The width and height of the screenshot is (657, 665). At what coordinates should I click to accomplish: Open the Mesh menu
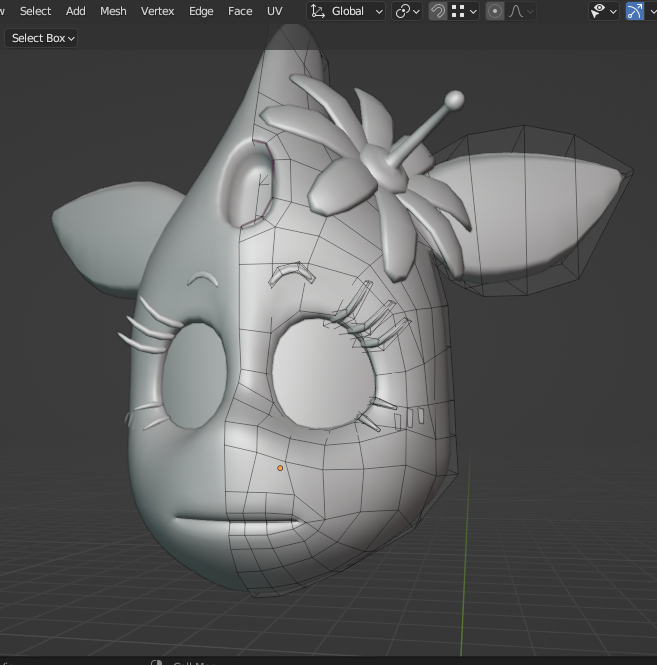(113, 11)
